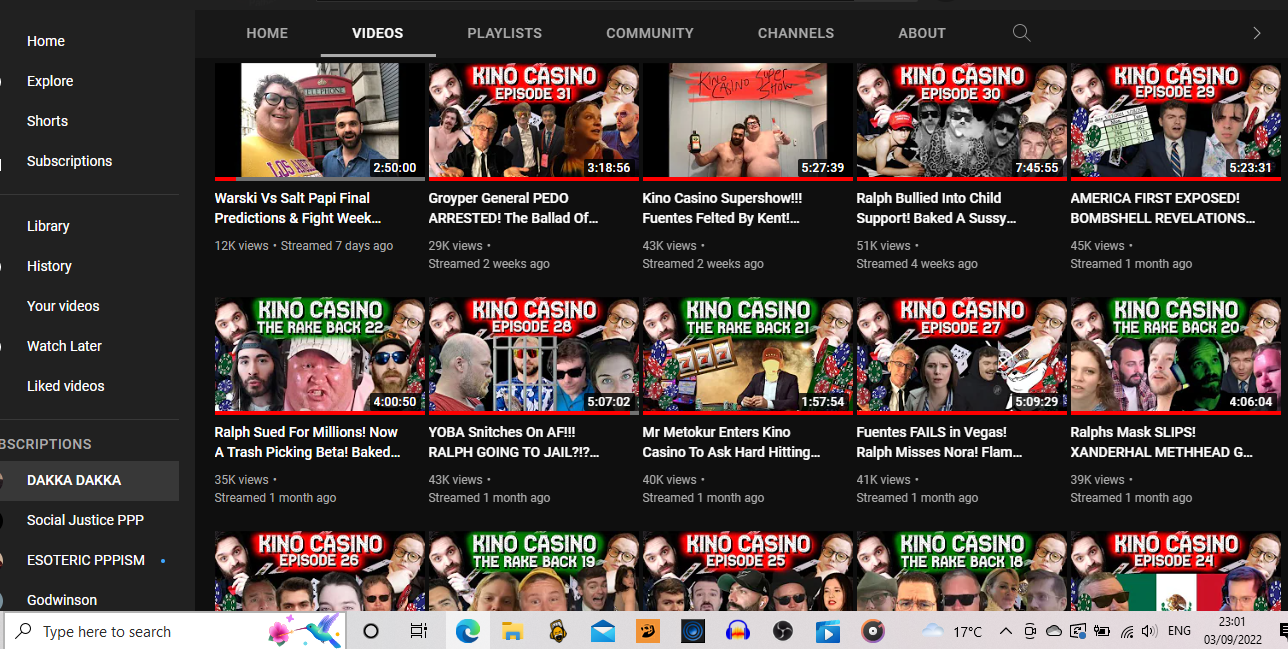Click the 'Ralphs Mask SLIPS!' video title
Viewport: 1288px width, 649px height.
1162,442
